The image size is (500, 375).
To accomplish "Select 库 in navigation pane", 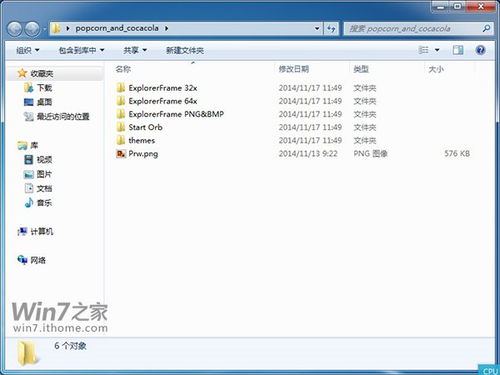I will click(x=34, y=145).
